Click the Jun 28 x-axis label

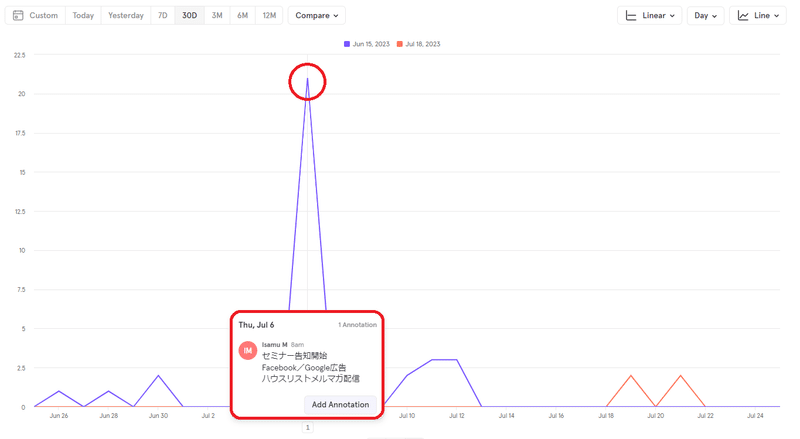pos(109,416)
